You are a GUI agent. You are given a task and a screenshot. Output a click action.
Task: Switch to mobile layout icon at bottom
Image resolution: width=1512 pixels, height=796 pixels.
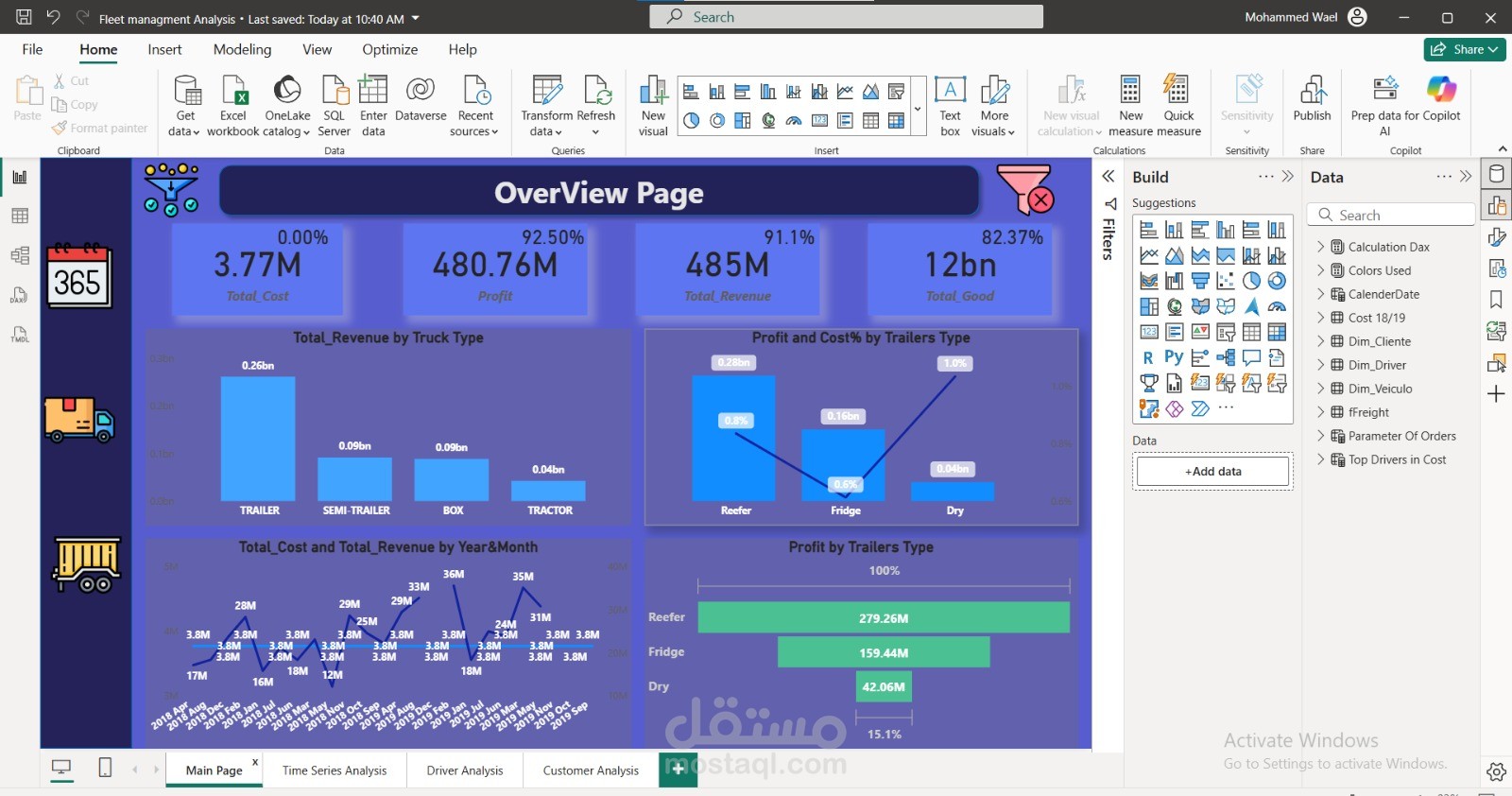click(105, 768)
